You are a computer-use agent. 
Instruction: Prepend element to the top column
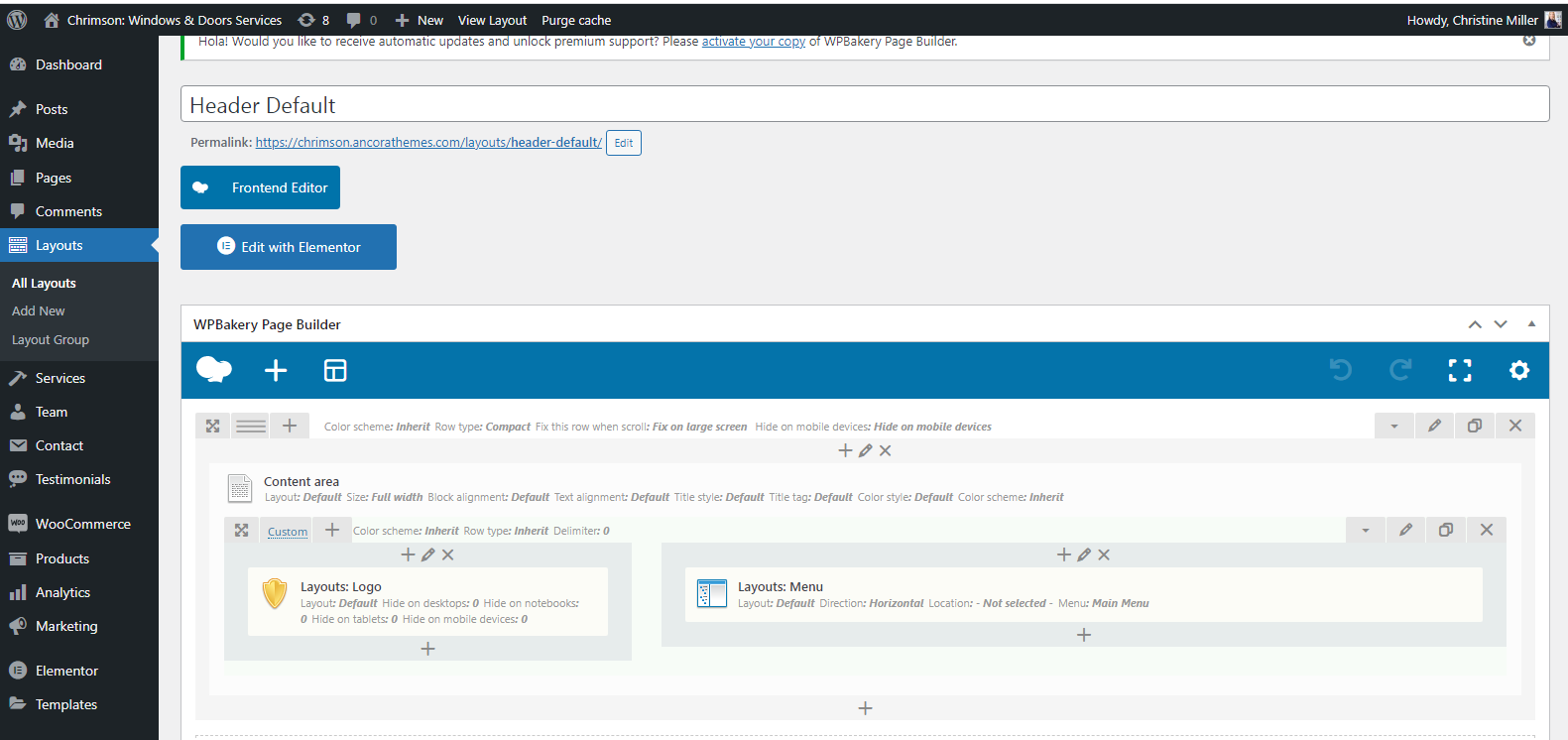(845, 450)
